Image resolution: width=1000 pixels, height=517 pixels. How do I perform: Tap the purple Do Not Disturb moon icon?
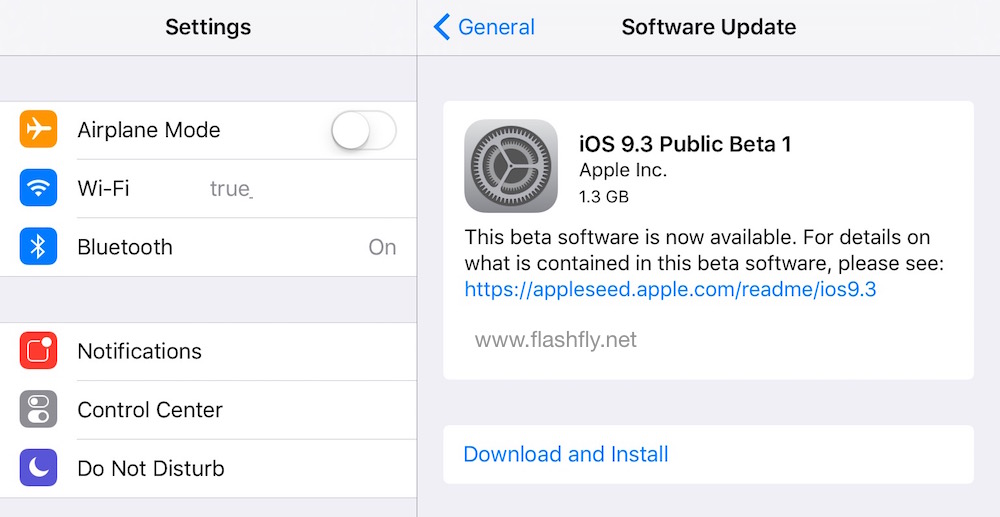(x=38, y=468)
